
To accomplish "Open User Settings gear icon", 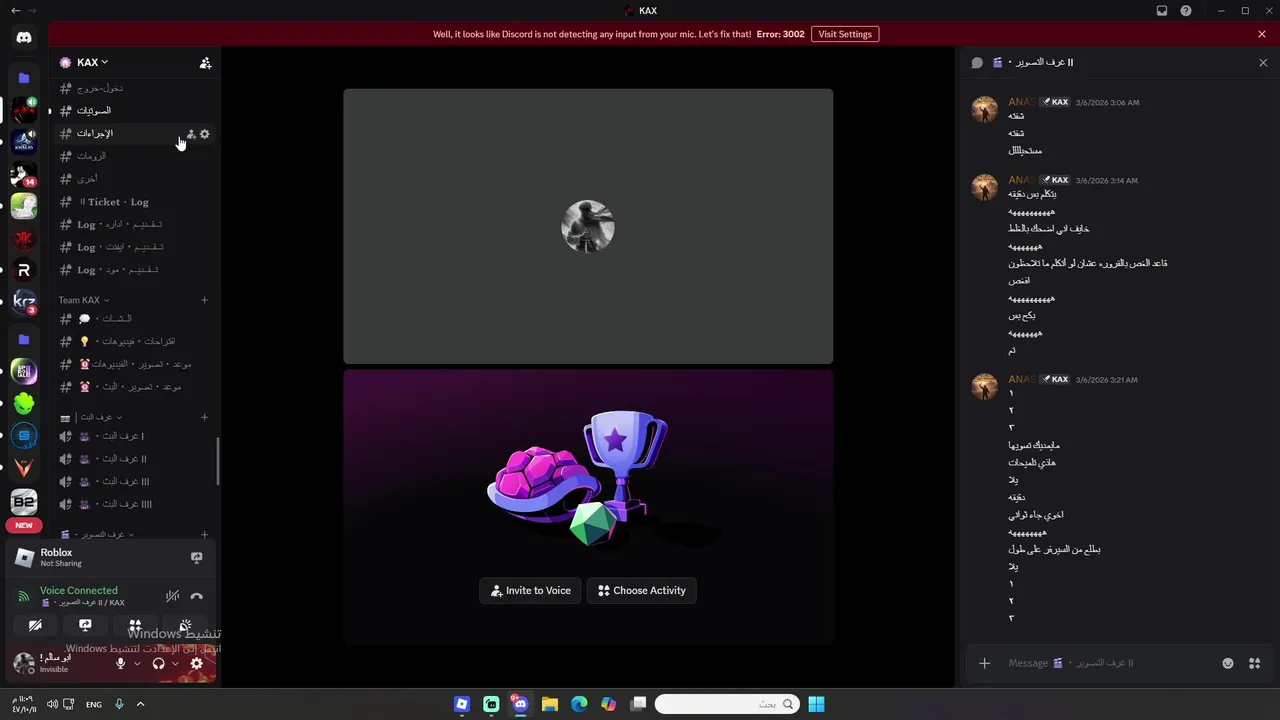I will click(197, 663).
